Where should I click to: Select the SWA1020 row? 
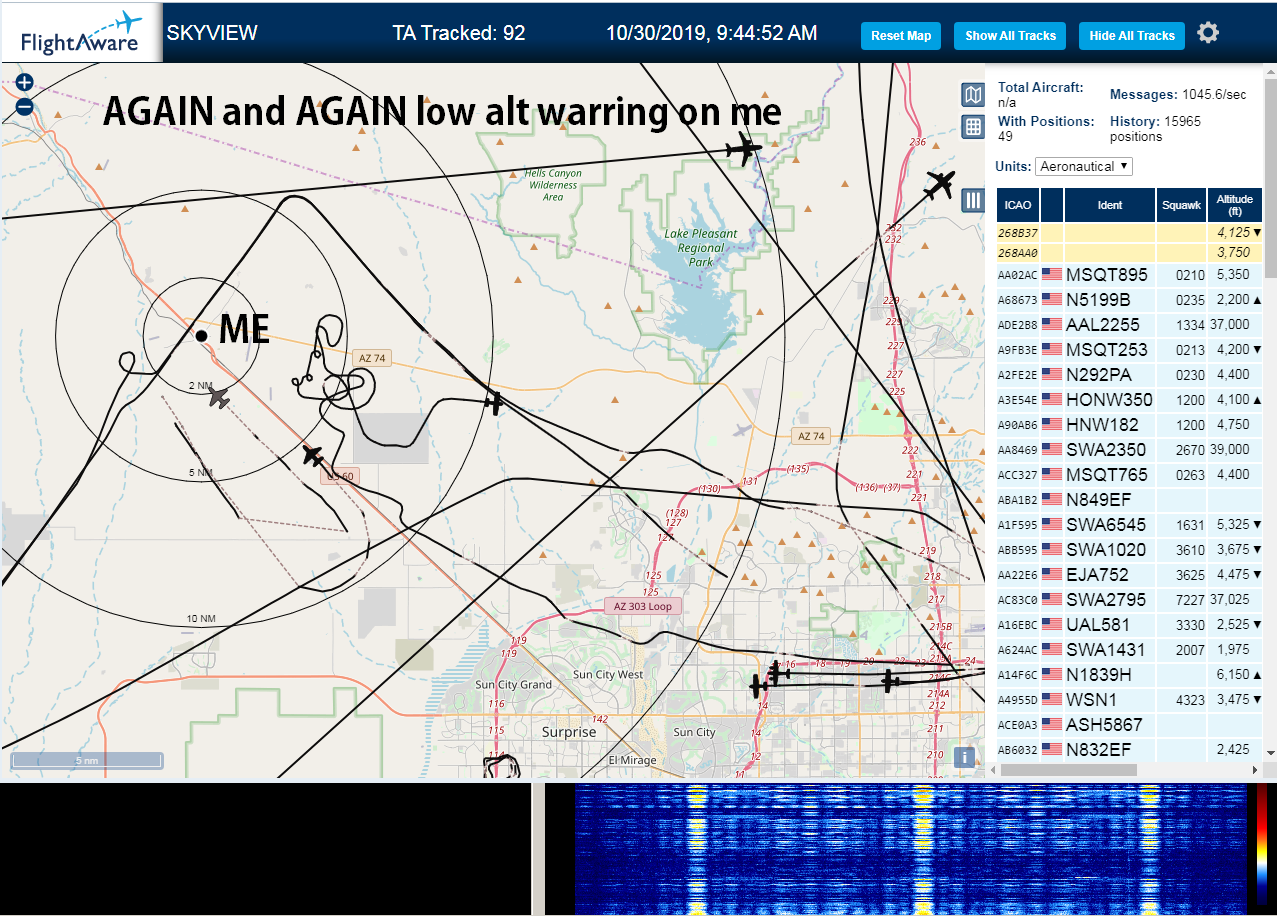click(1130, 549)
